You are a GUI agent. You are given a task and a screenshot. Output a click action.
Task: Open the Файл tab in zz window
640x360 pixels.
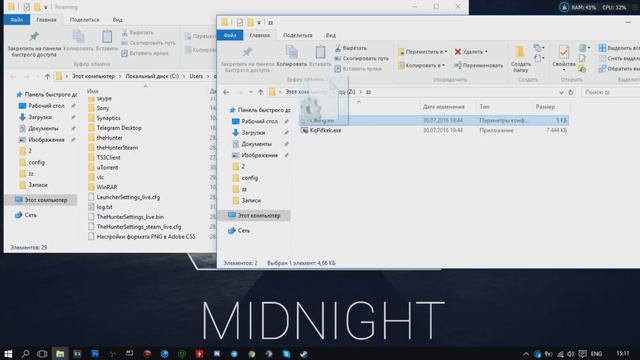[x=230, y=36]
